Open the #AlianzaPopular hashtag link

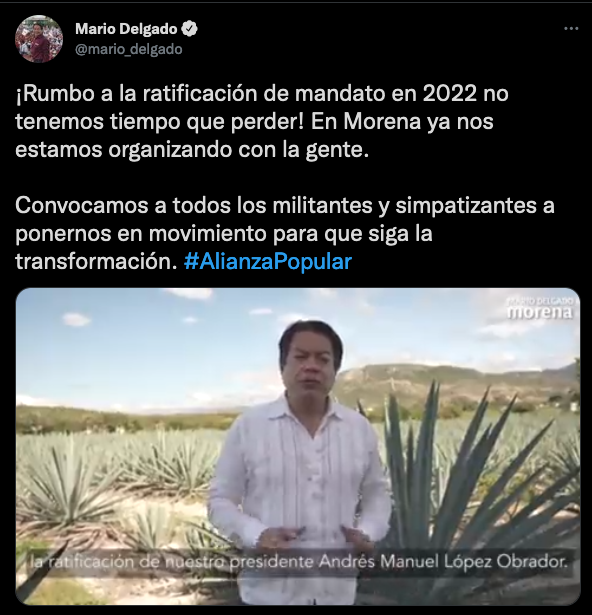tap(268, 261)
